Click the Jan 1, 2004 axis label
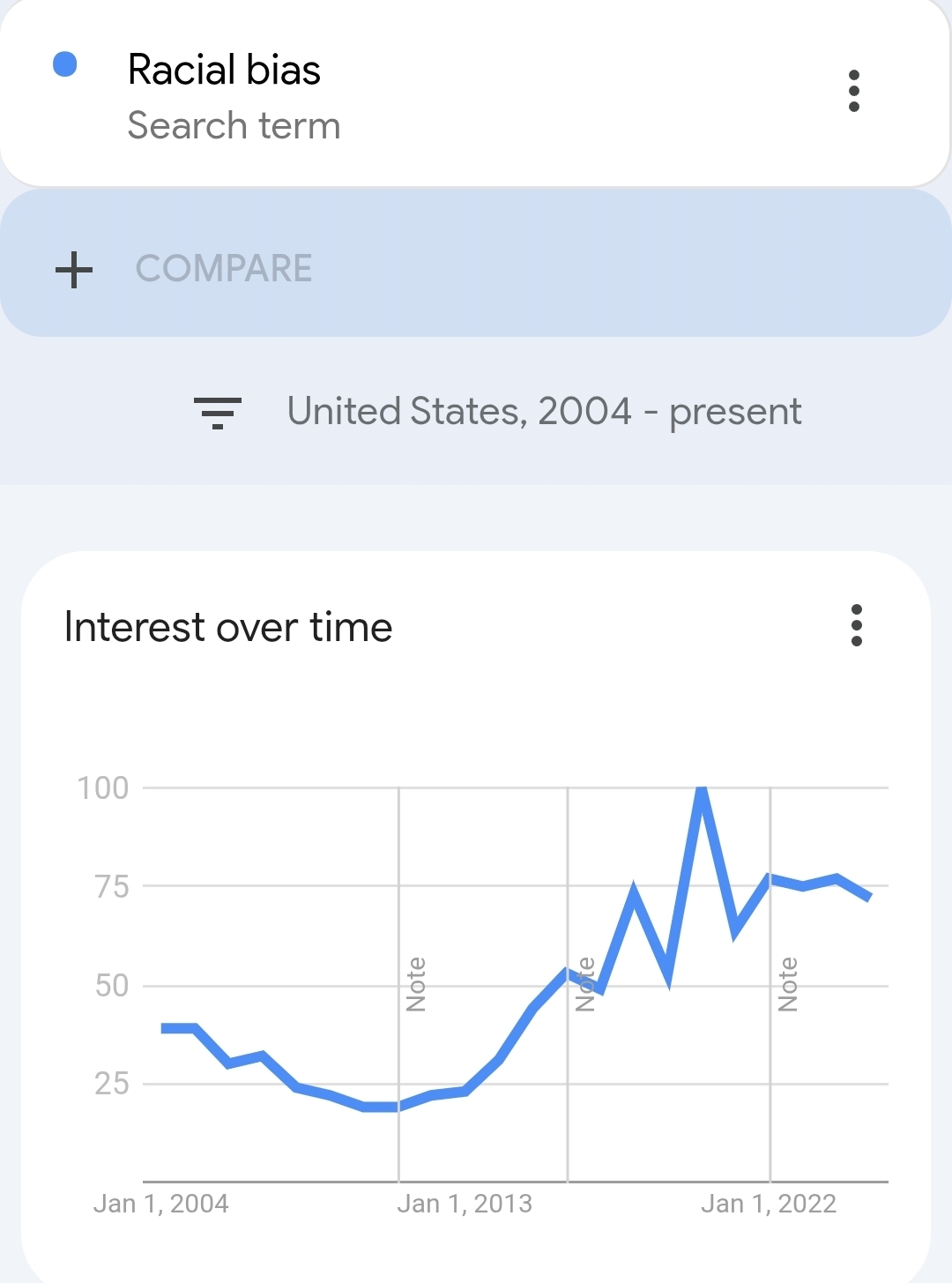 (x=161, y=1204)
